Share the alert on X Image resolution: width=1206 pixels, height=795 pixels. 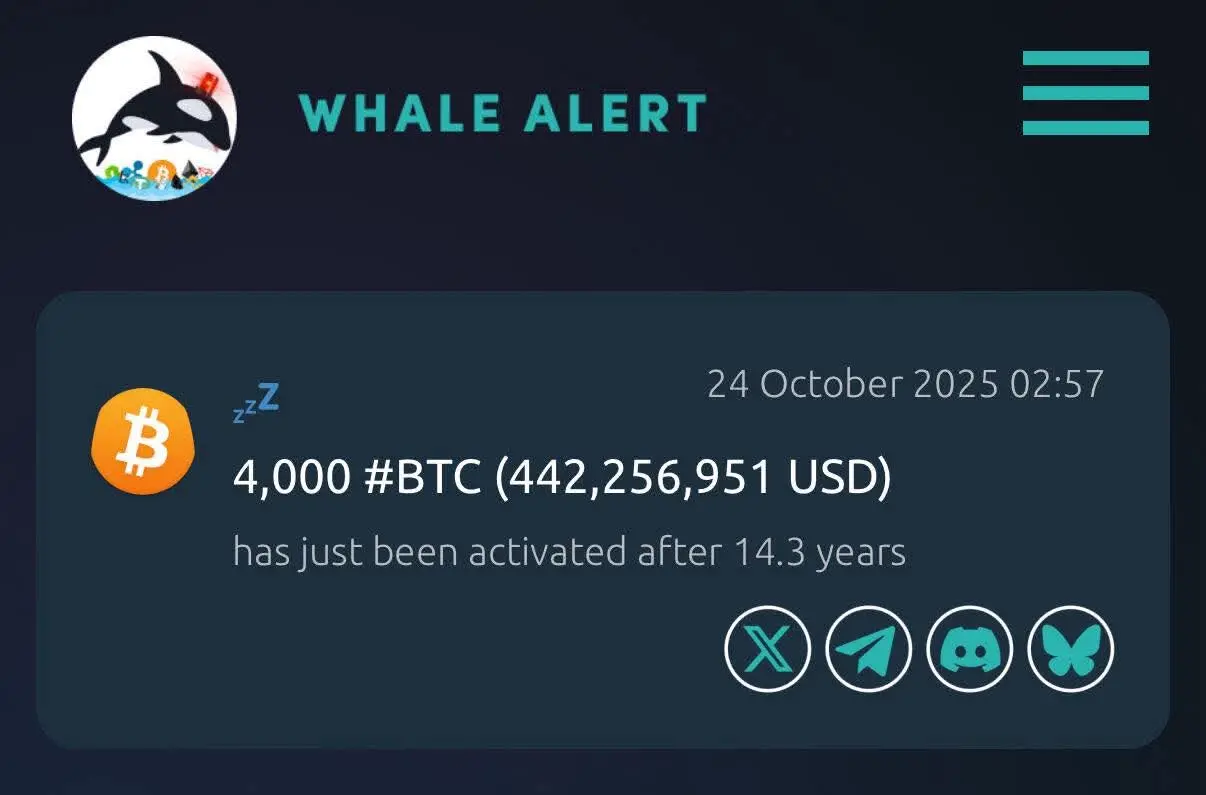tap(767, 649)
